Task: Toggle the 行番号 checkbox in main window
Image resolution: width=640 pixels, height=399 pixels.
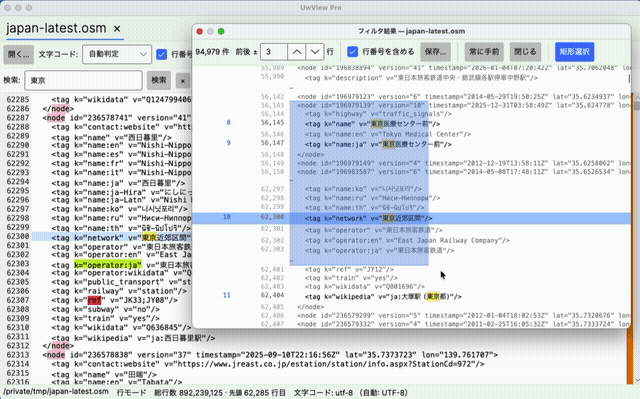Action: click(x=162, y=54)
